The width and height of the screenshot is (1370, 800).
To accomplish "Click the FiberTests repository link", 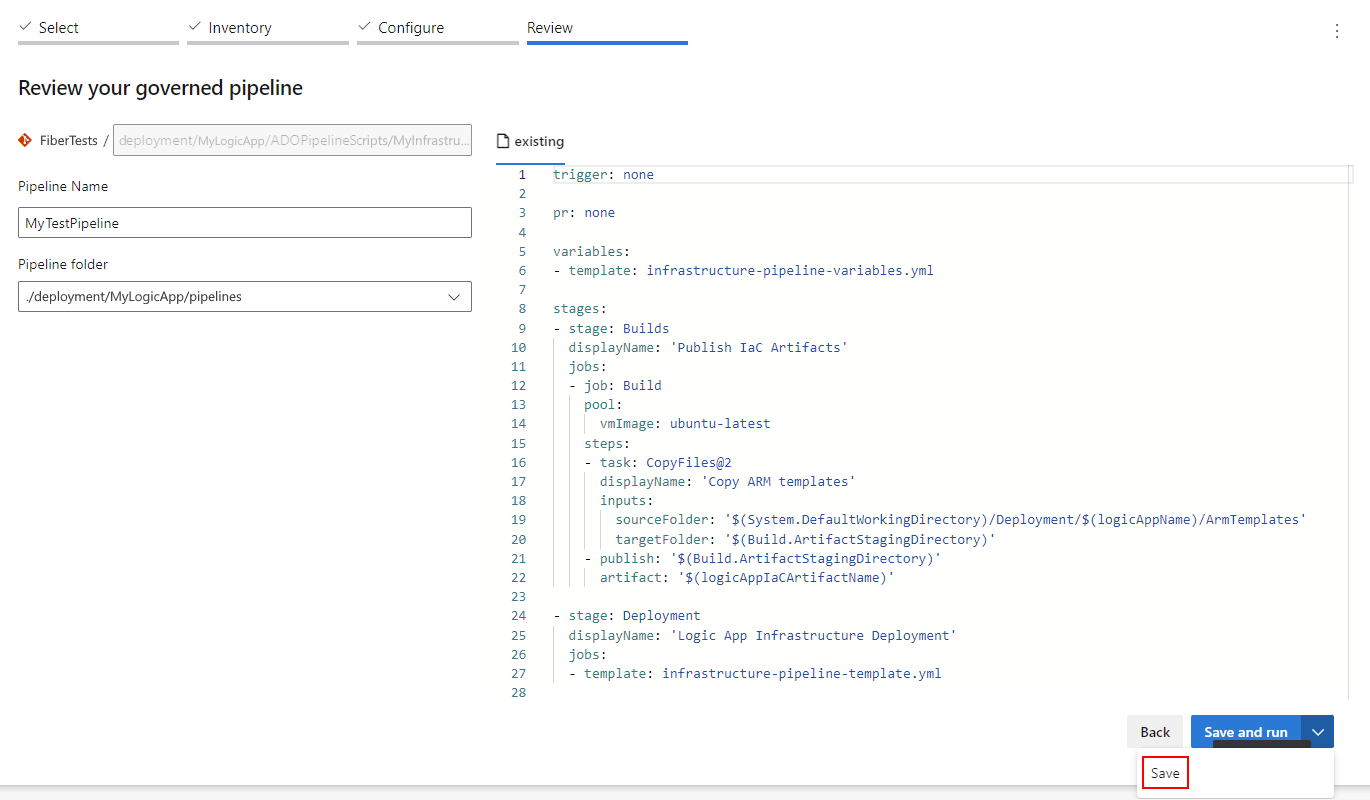I will [69, 141].
